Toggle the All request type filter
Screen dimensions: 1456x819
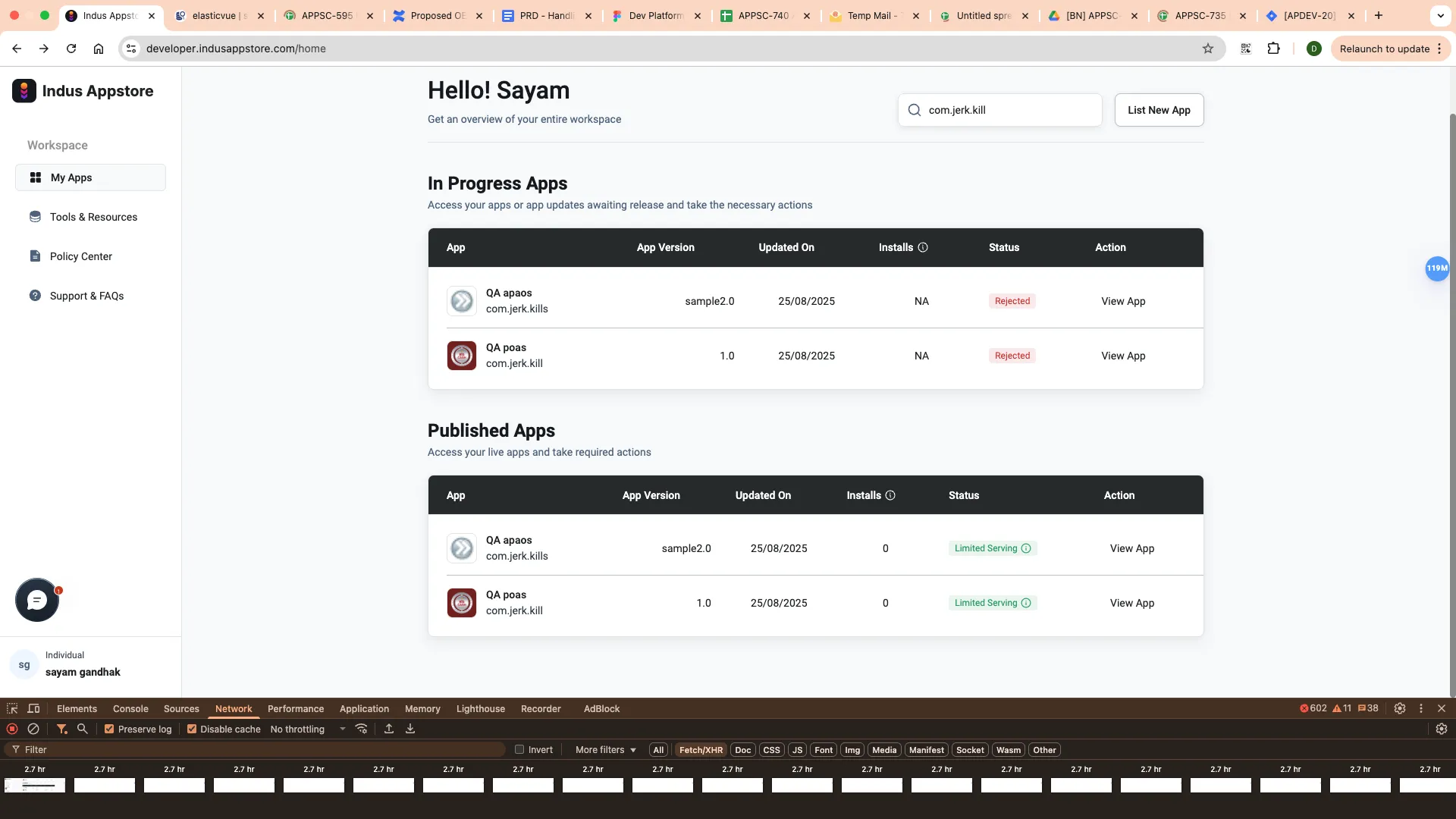658,750
